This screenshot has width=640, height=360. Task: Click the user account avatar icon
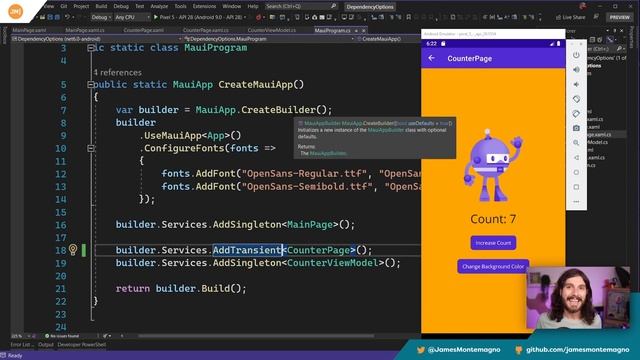tap(583, 6)
